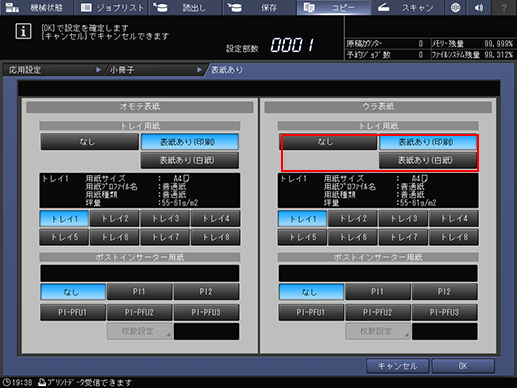This screenshot has height=388, width=517.
Task: Select PI-PFU2 for ウラ表紙
Action: point(378,312)
